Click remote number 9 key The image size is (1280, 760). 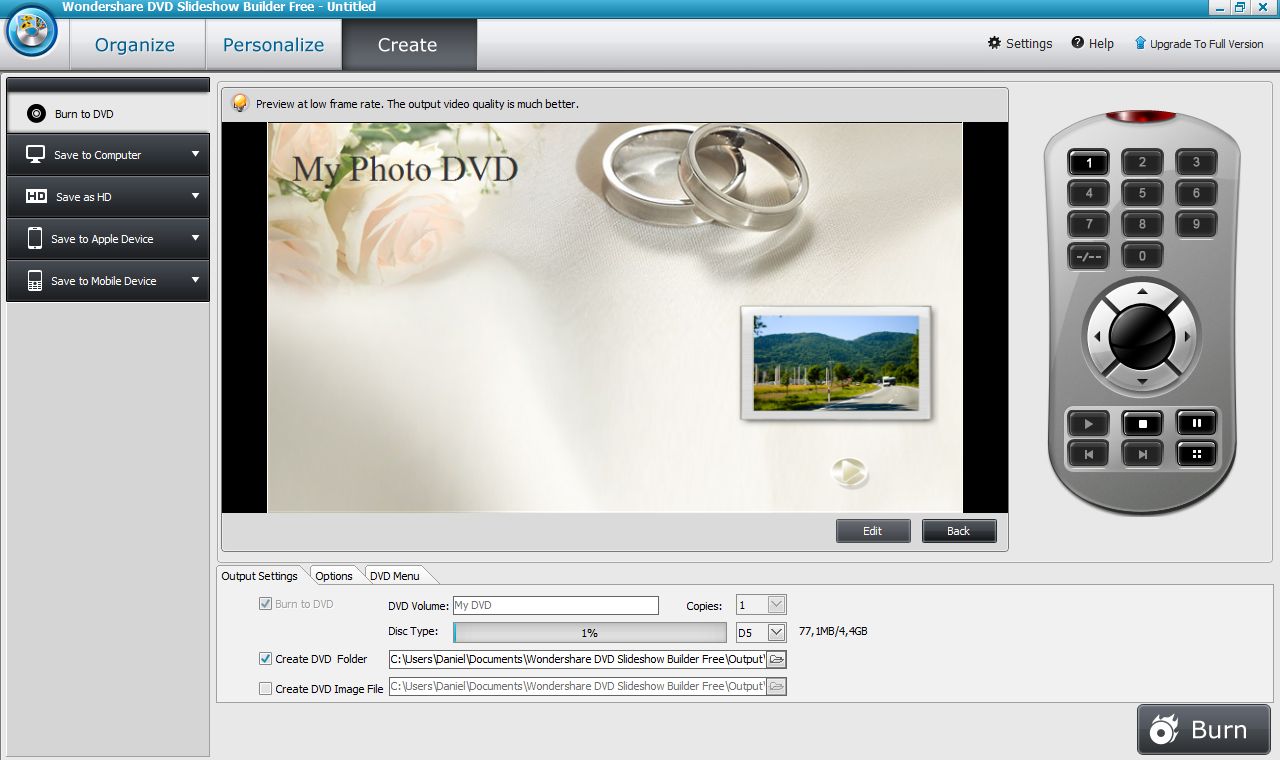tap(1196, 224)
